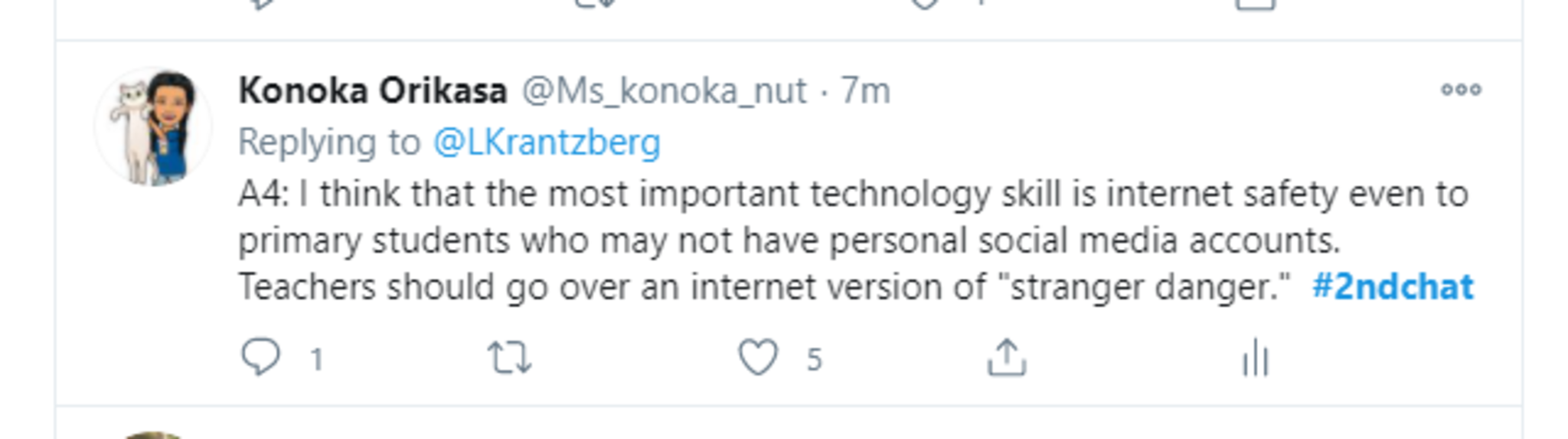Open the three-dot more options menu

coord(1461,90)
